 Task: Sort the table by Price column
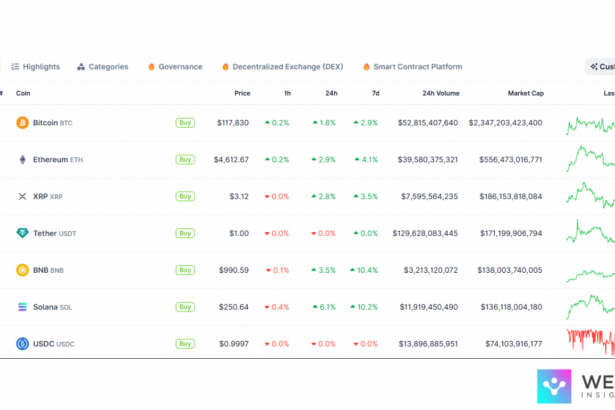242,94
